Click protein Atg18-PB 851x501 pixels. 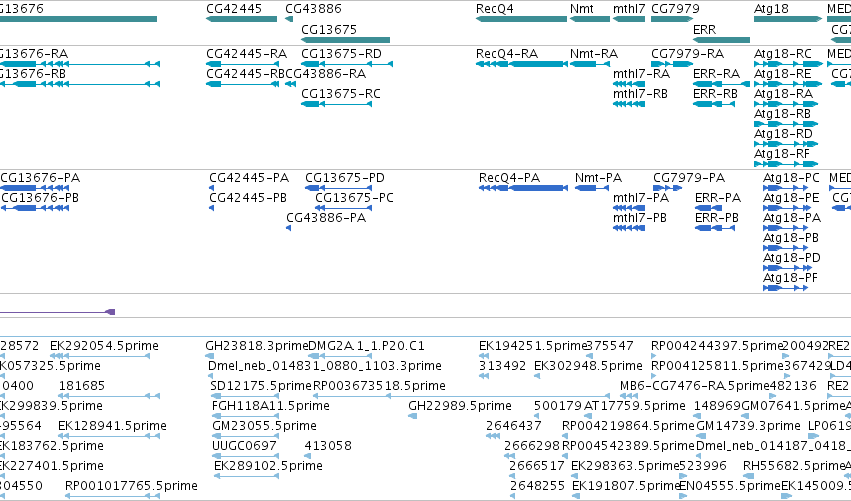(785, 248)
